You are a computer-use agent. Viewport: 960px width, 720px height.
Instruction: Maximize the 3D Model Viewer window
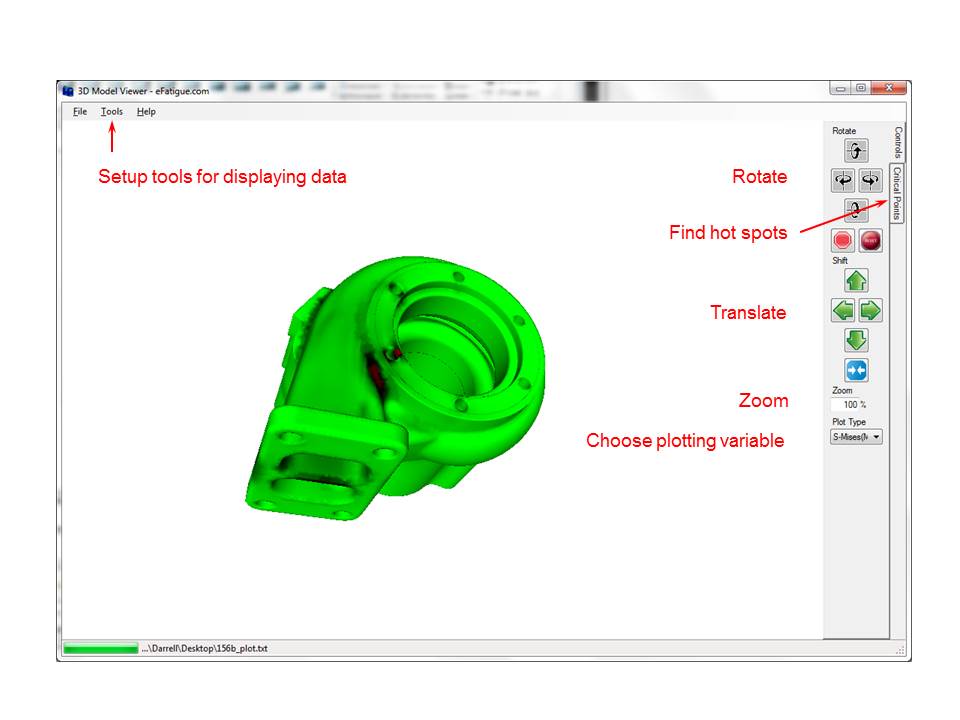coord(860,88)
